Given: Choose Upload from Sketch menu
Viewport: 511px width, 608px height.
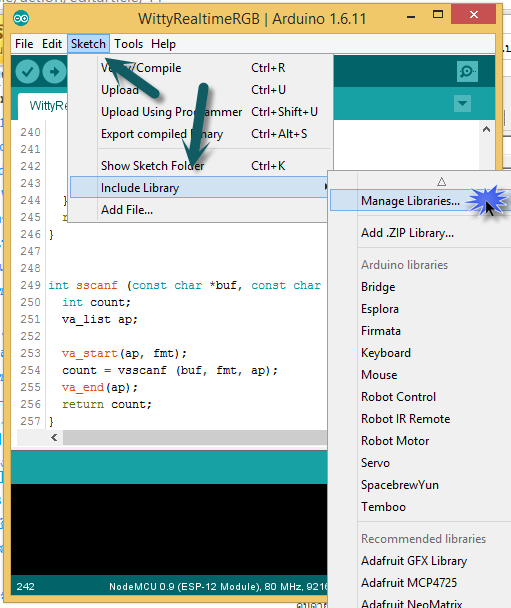Looking at the screenshot, I should [x=200, y=90].
